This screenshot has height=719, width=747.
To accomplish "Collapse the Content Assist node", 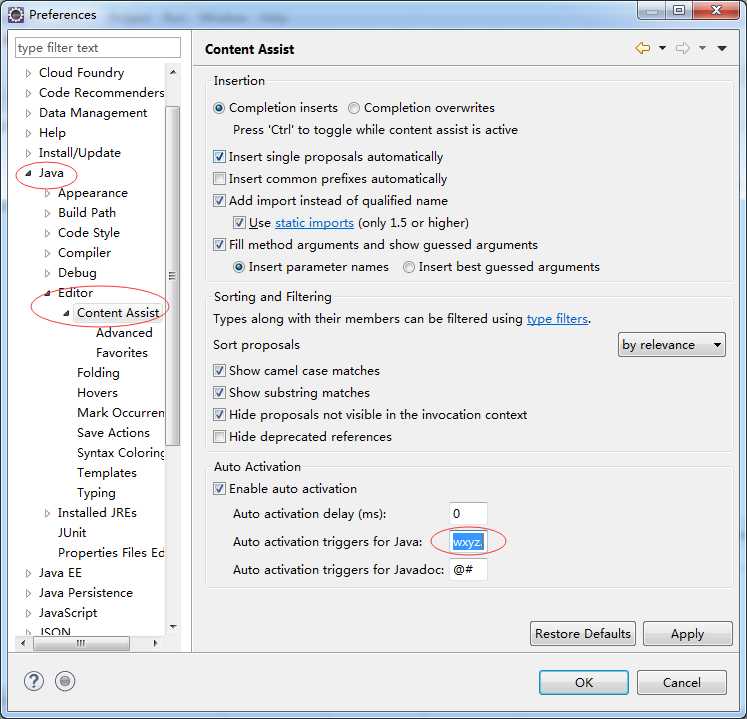I will (x=66, y=314).
